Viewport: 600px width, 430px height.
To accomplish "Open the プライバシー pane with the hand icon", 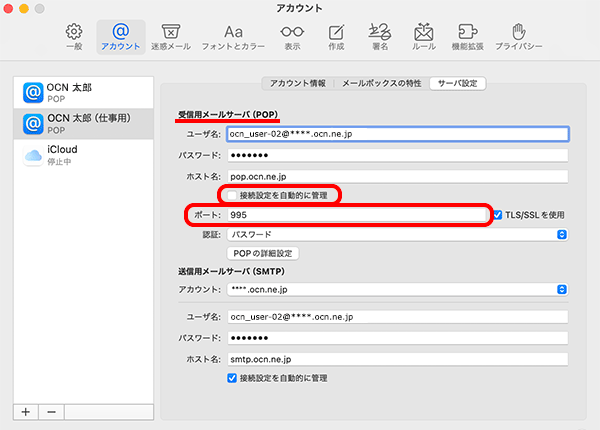I will pyautogui.click(x=518, y=37).
